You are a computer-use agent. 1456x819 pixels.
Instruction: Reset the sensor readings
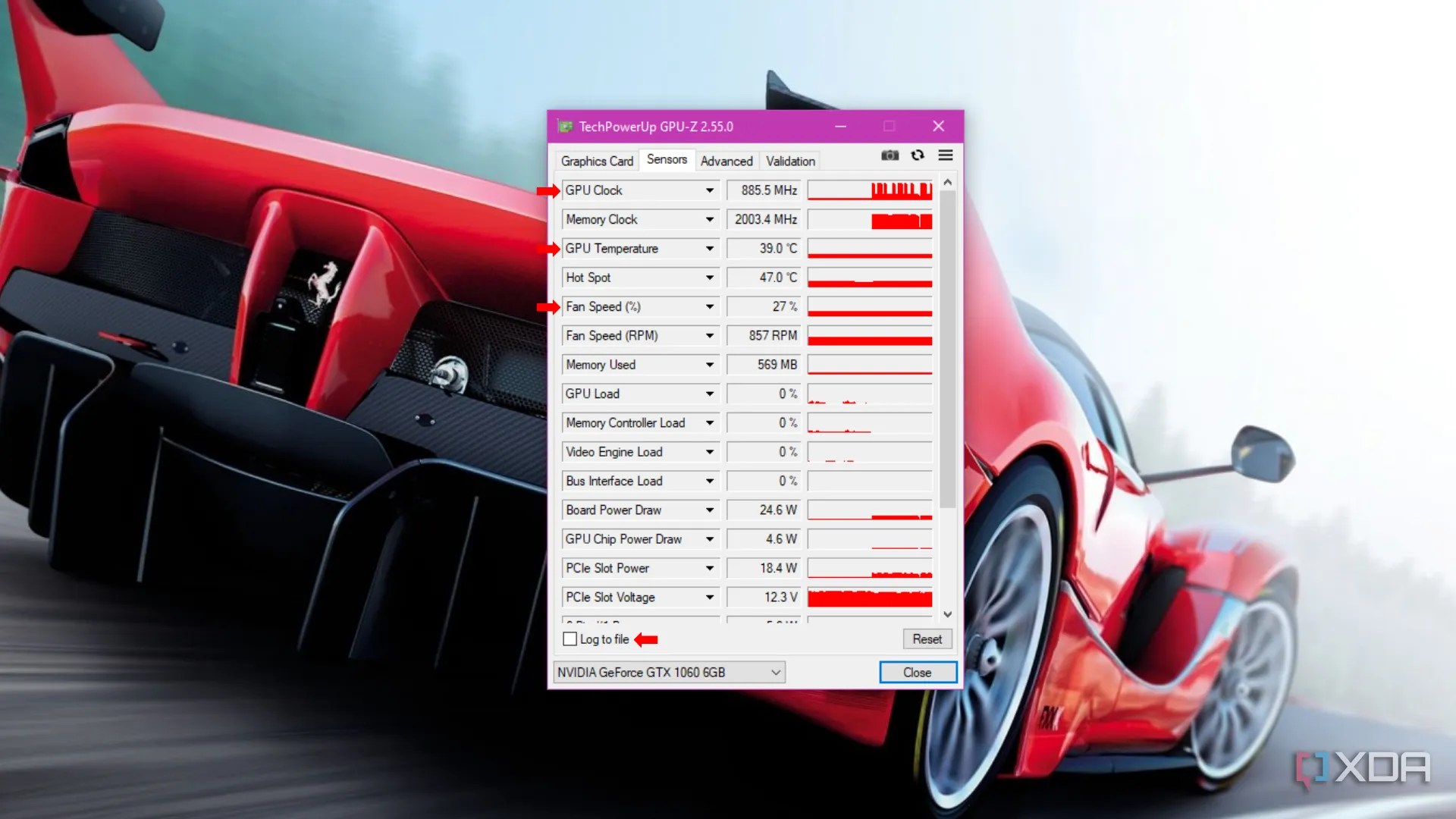click(x=927, y=639)
